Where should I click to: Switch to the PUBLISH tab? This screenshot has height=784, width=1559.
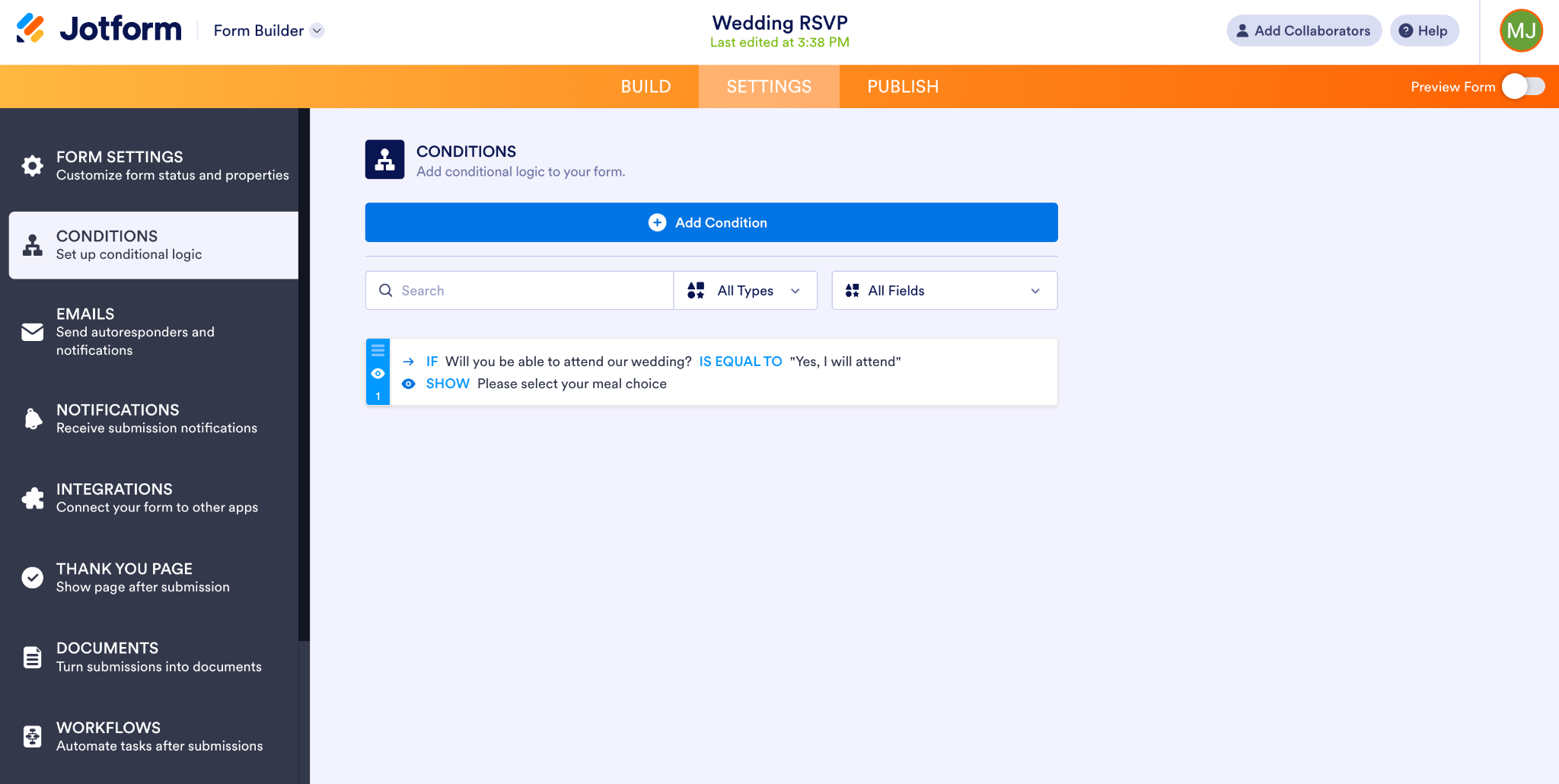(903, 87)
